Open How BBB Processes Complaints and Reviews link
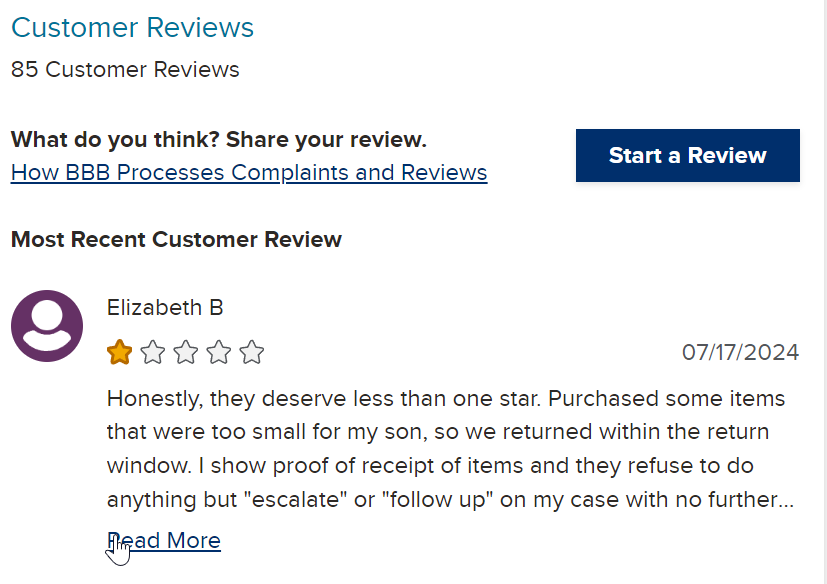Viewport: 827px width, 584px height. [x=249, y=173]
